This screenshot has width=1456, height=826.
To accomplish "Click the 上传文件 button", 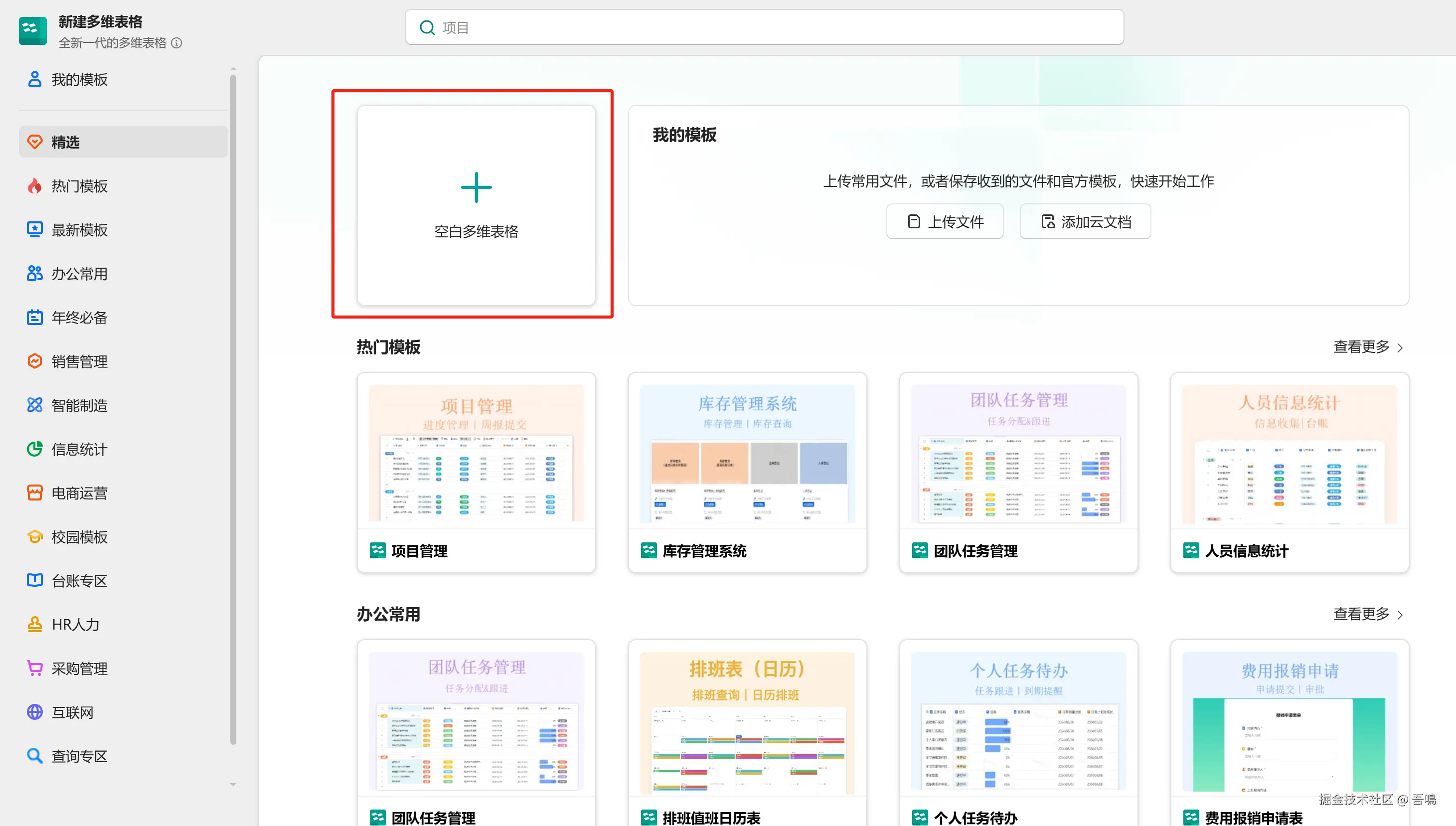I will tap(945, 222).
